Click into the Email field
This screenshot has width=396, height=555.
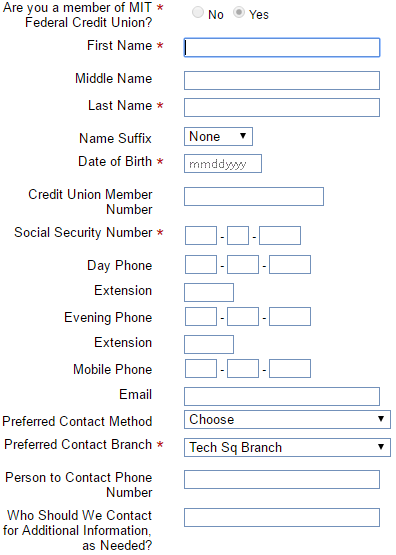pos(282,396)
